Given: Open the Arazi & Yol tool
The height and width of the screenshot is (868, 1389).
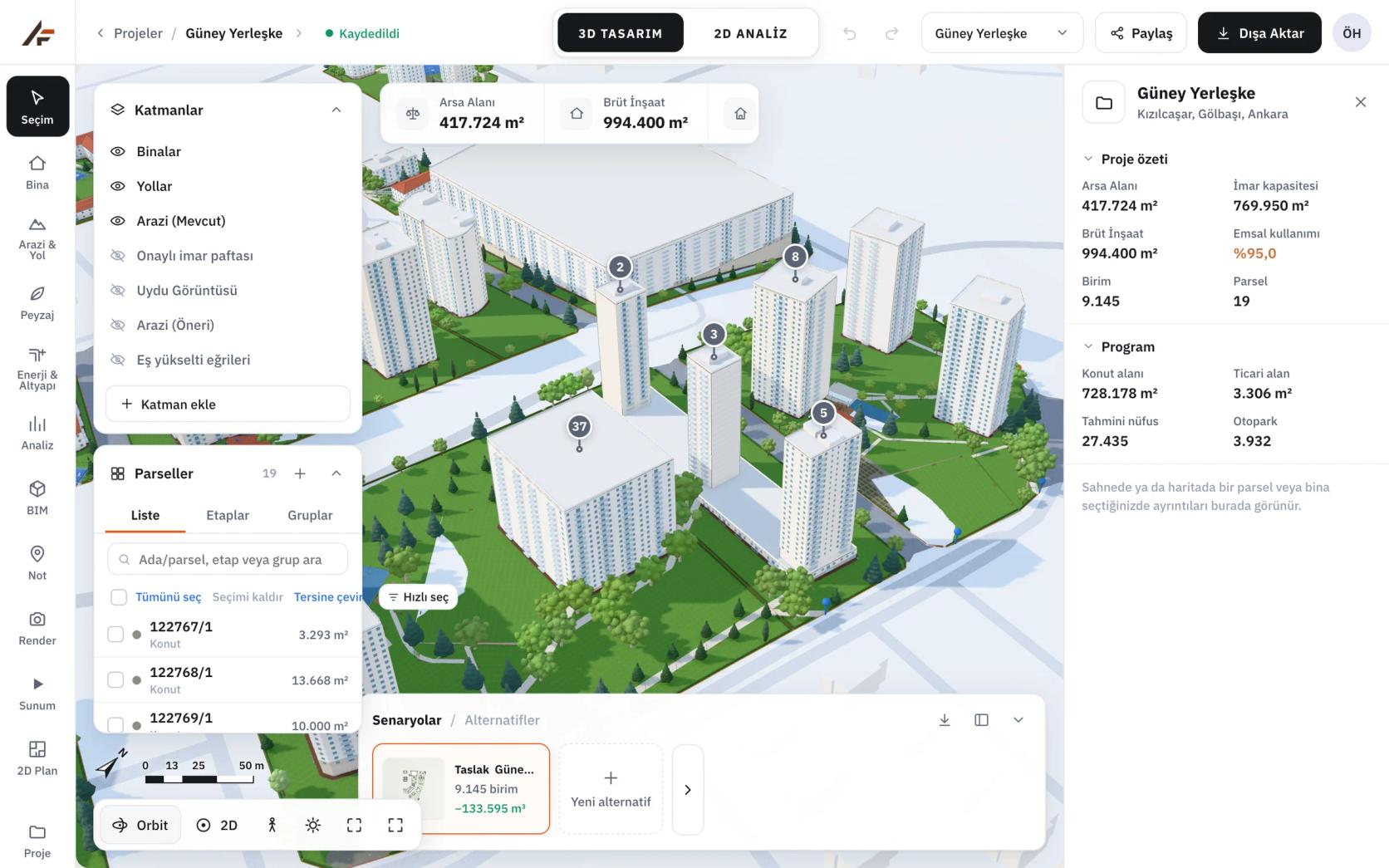Looking at the screenshot, I should pos(37,238).
